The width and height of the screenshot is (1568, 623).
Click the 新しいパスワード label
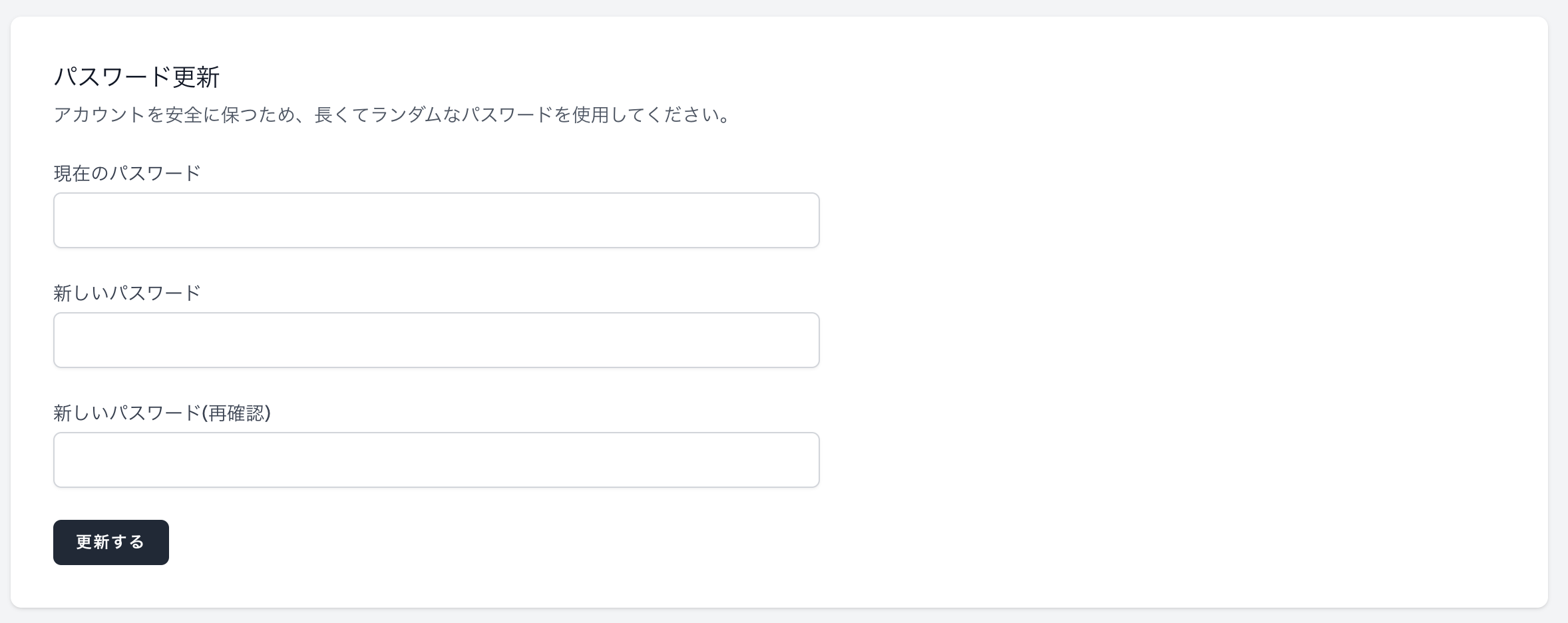tap(126, 292)
